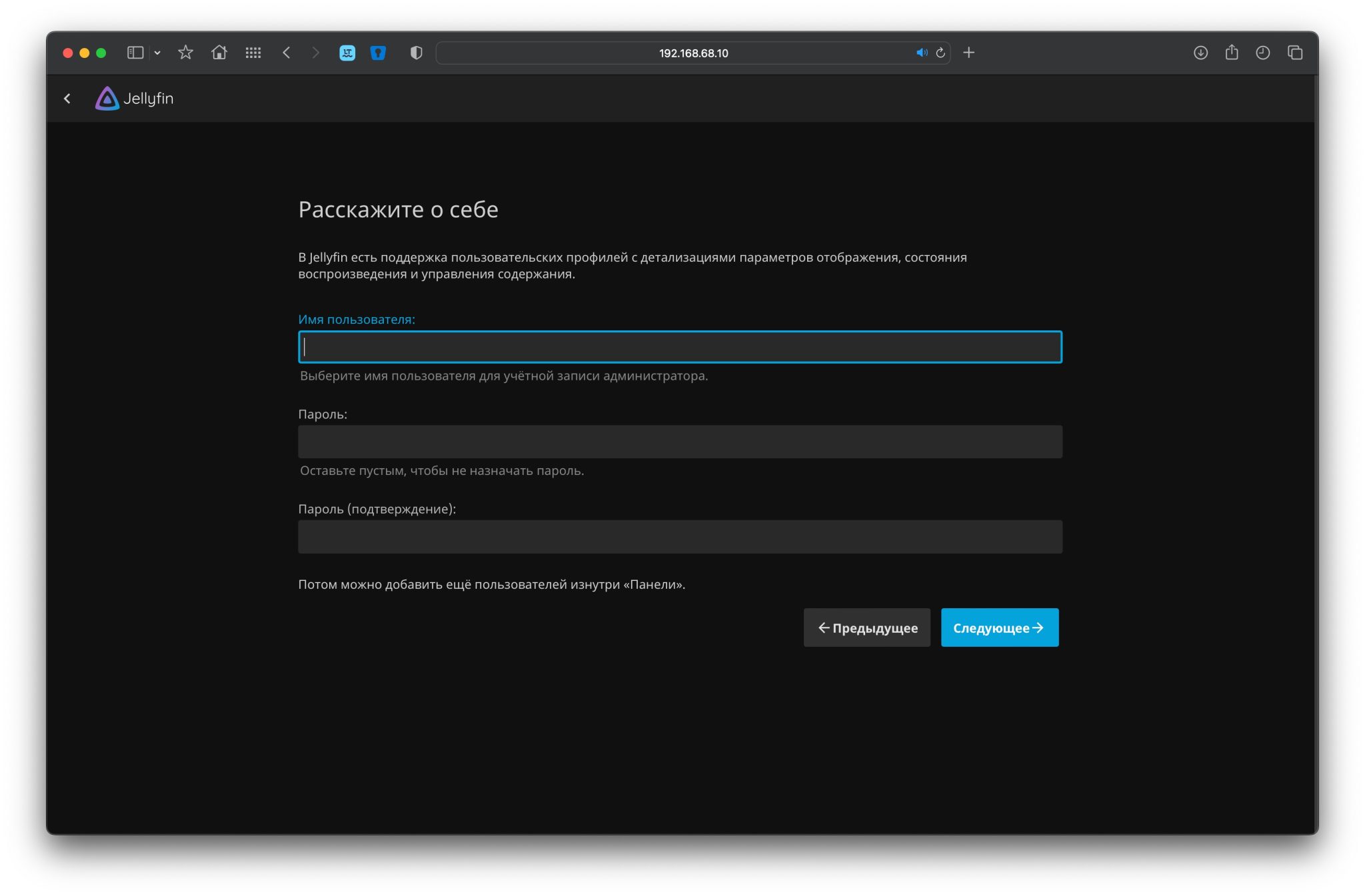Image resolution: width=1365 pixels, height=896 pixels.
Task: Open history clock icon
Action: [x=1263, y=53]
